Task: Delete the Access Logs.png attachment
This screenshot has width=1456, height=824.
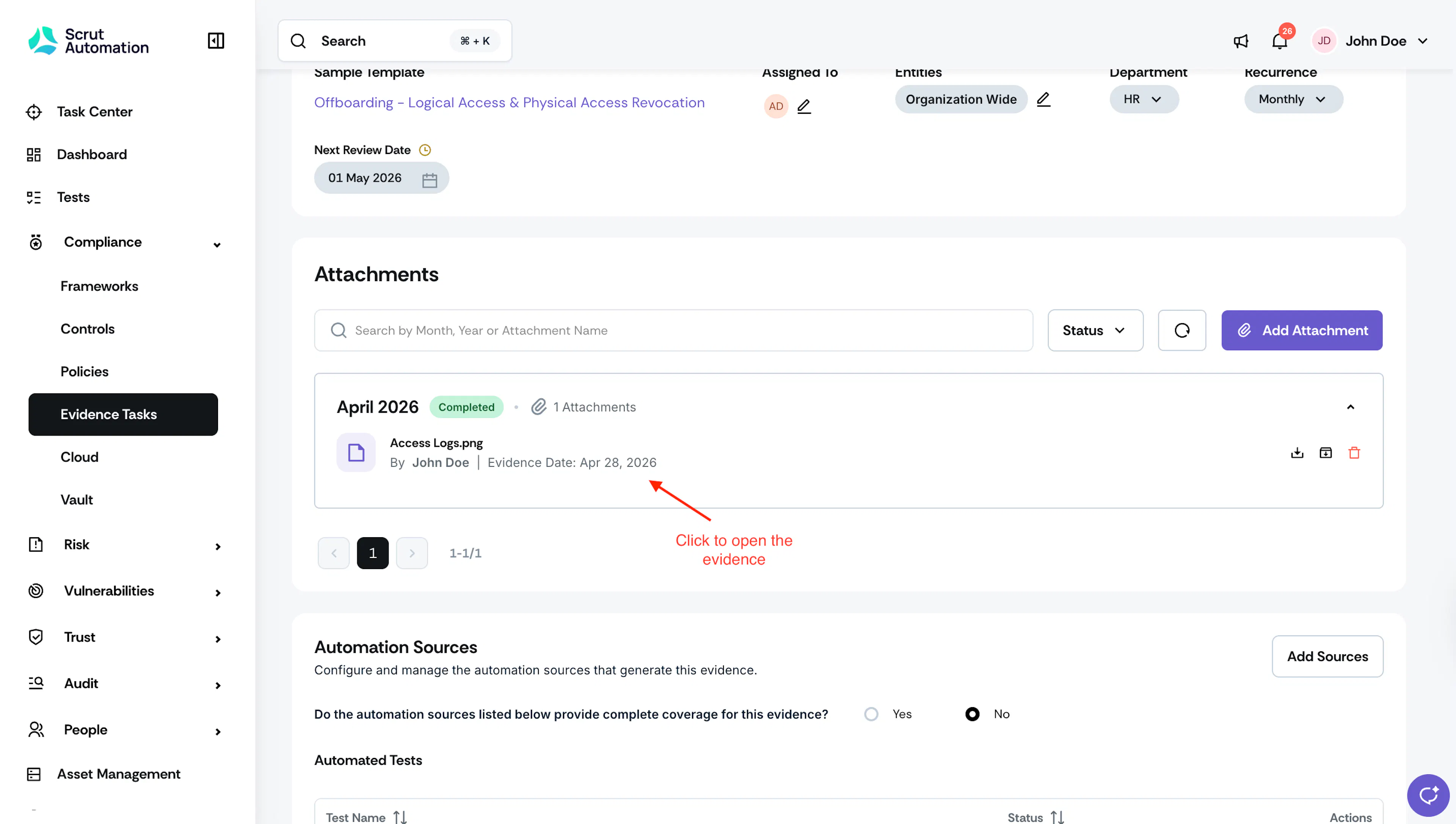Action: [x=1354, y=453]
